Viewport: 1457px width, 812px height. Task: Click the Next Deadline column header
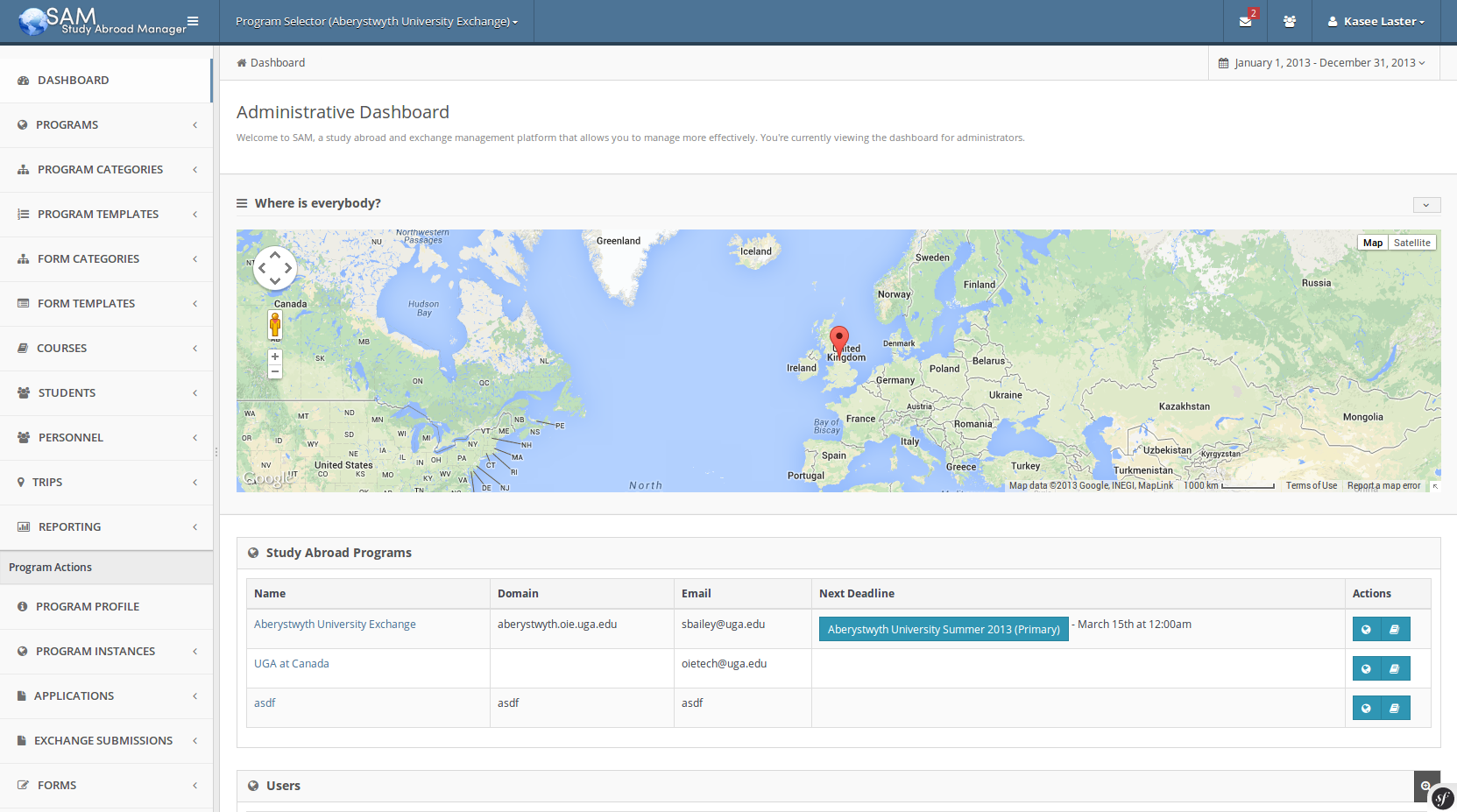[x=1078, y=594]
